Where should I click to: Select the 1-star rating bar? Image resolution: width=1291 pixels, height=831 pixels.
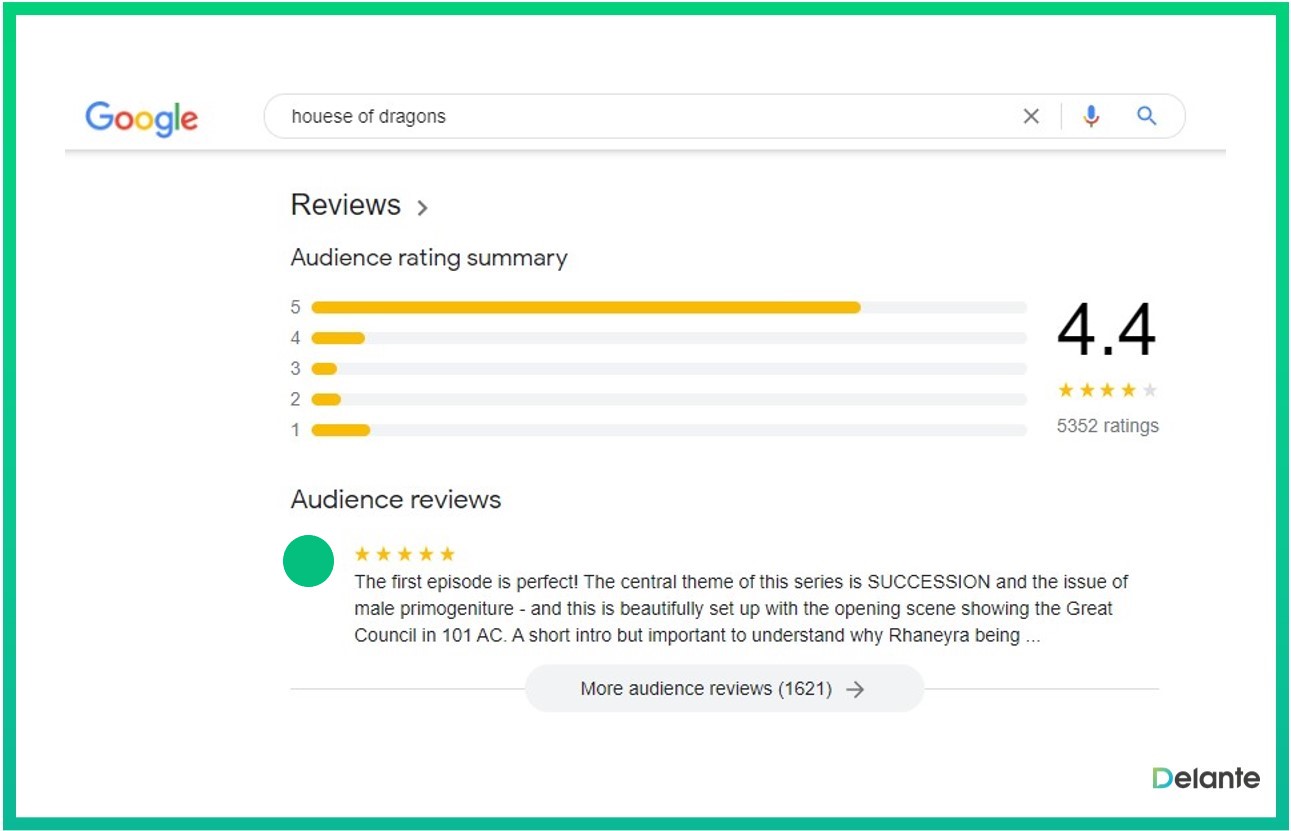pos(668,430)
